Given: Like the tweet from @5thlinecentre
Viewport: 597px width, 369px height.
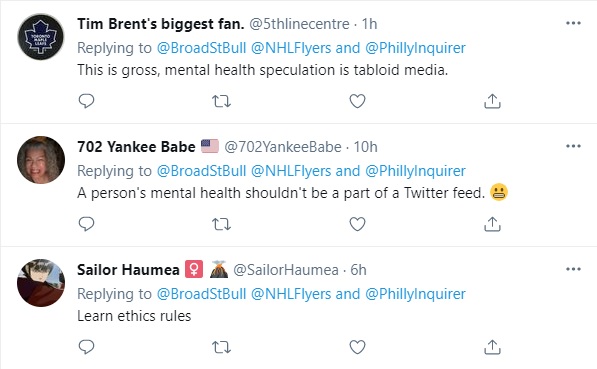Looking at the screenshot, I should coord(357,101).
